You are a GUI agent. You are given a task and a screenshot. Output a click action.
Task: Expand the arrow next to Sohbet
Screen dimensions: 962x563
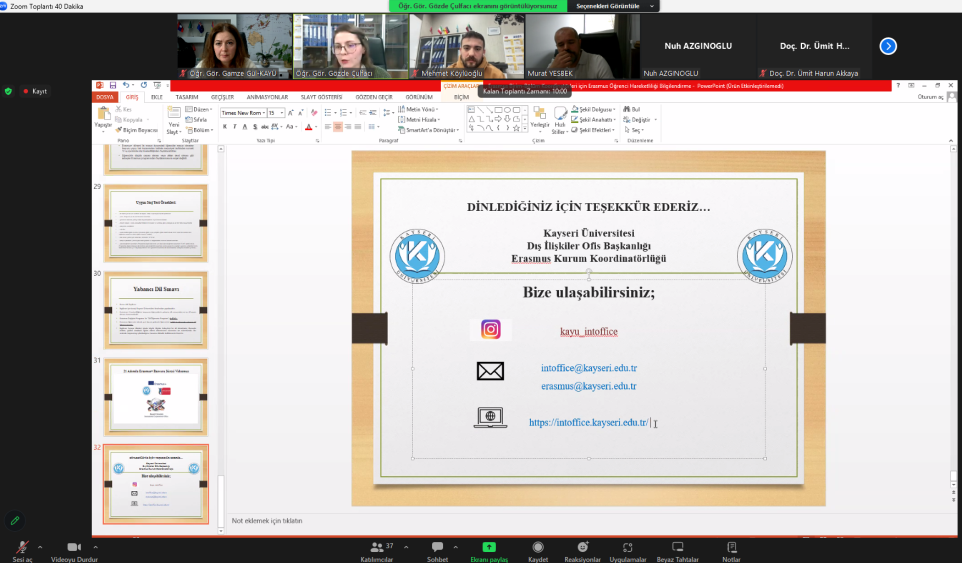pos(455,547)
